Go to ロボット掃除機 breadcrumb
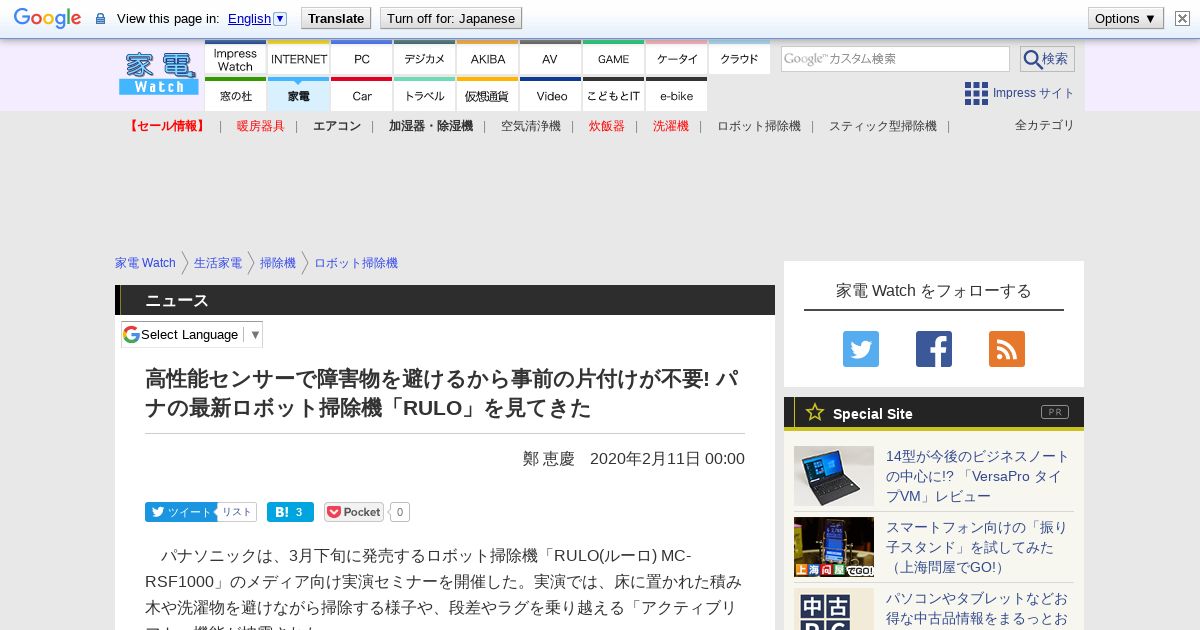1200x630 pixels. tap(356, 263)
